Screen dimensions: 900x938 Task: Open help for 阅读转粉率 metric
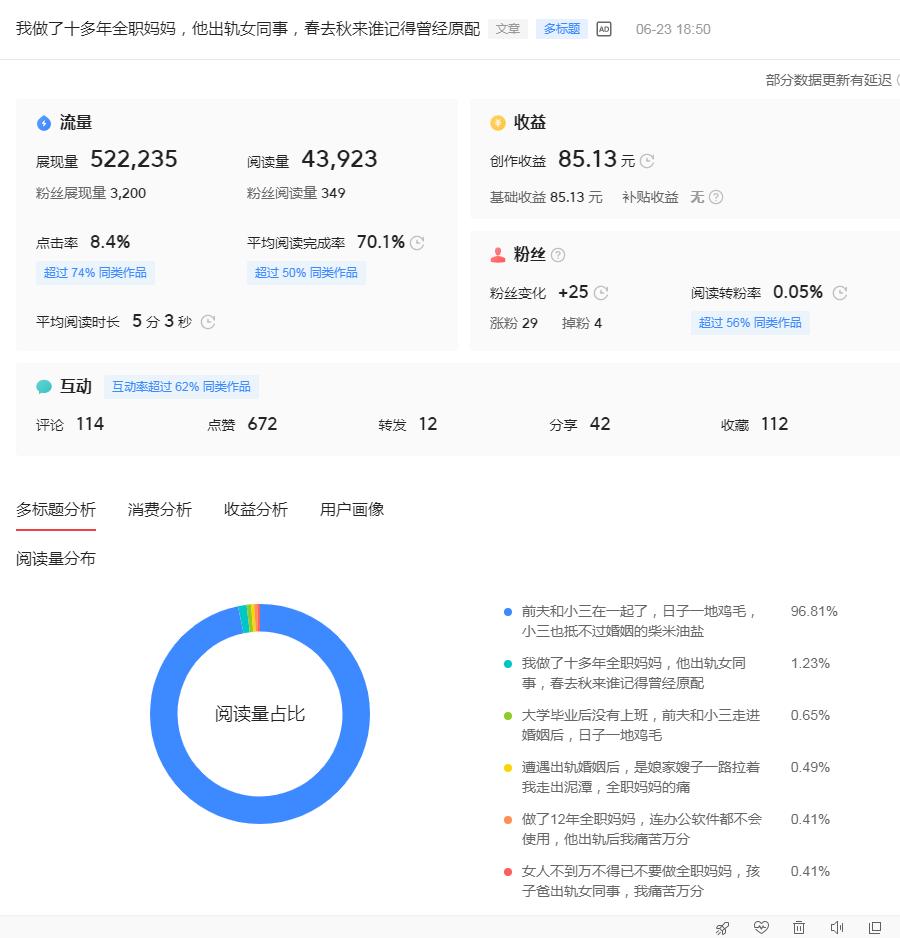(840, 293)
